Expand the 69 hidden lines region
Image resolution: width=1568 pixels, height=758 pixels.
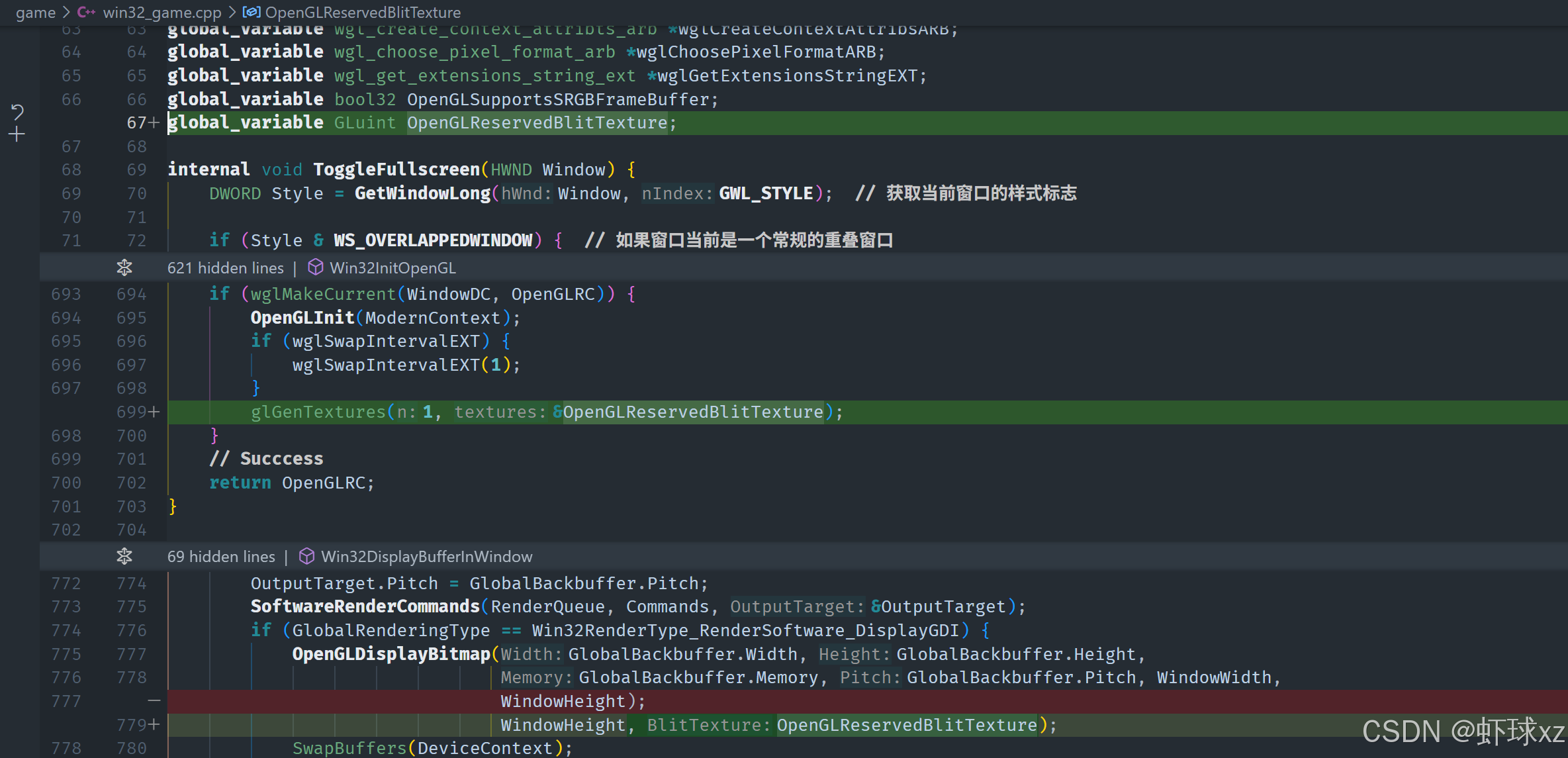point(124,556)
